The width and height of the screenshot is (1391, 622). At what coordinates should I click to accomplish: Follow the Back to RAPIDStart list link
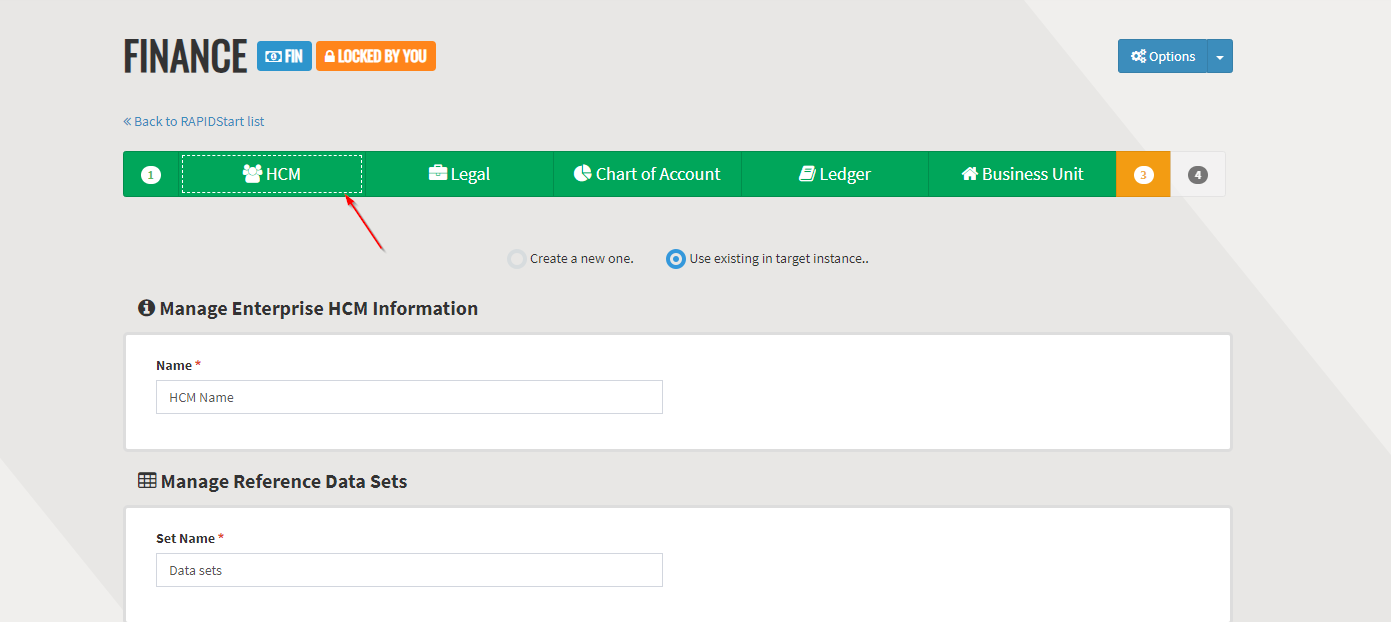coord(194,122)
